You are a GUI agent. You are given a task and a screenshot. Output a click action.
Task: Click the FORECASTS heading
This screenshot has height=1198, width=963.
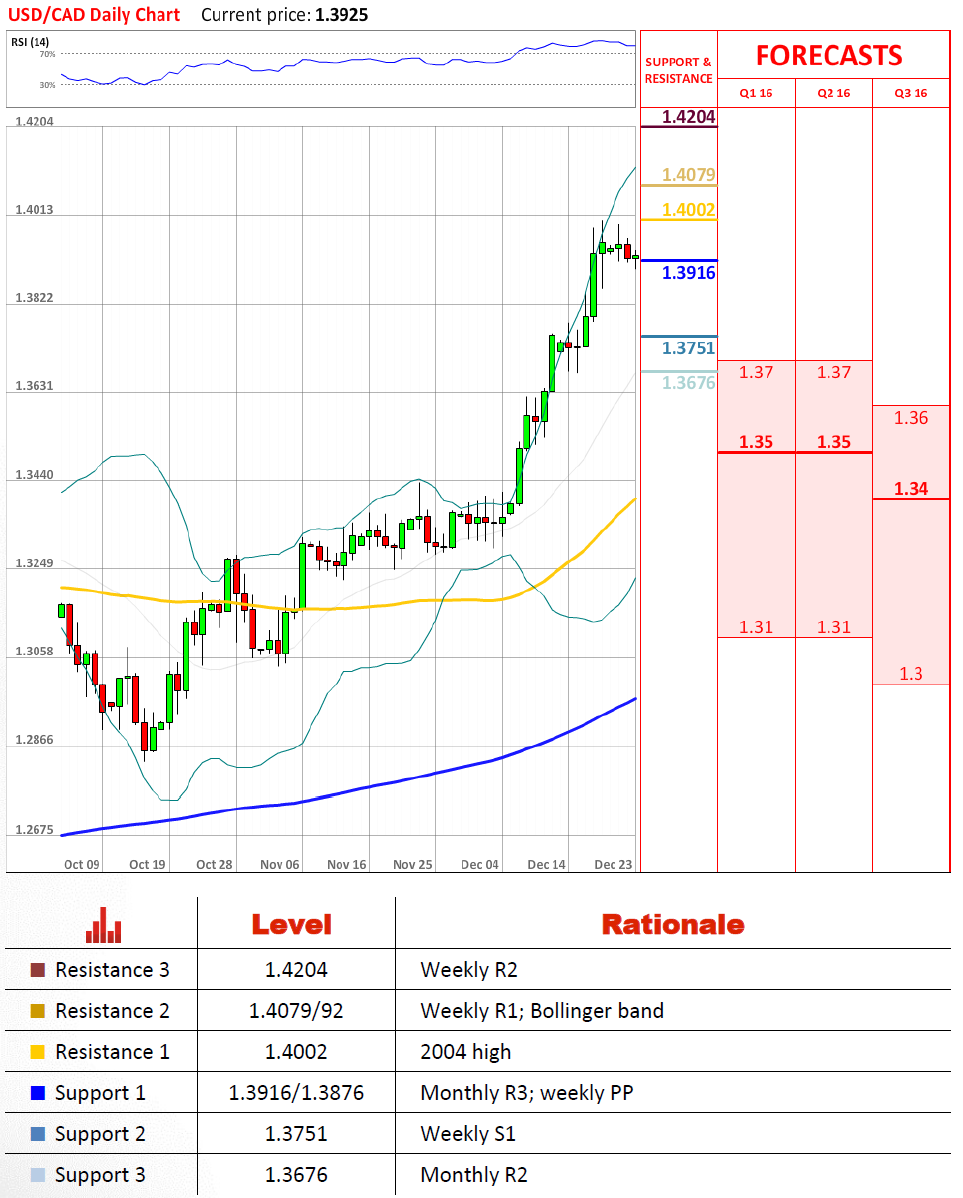pyautogui.click(x=828, y=55)
